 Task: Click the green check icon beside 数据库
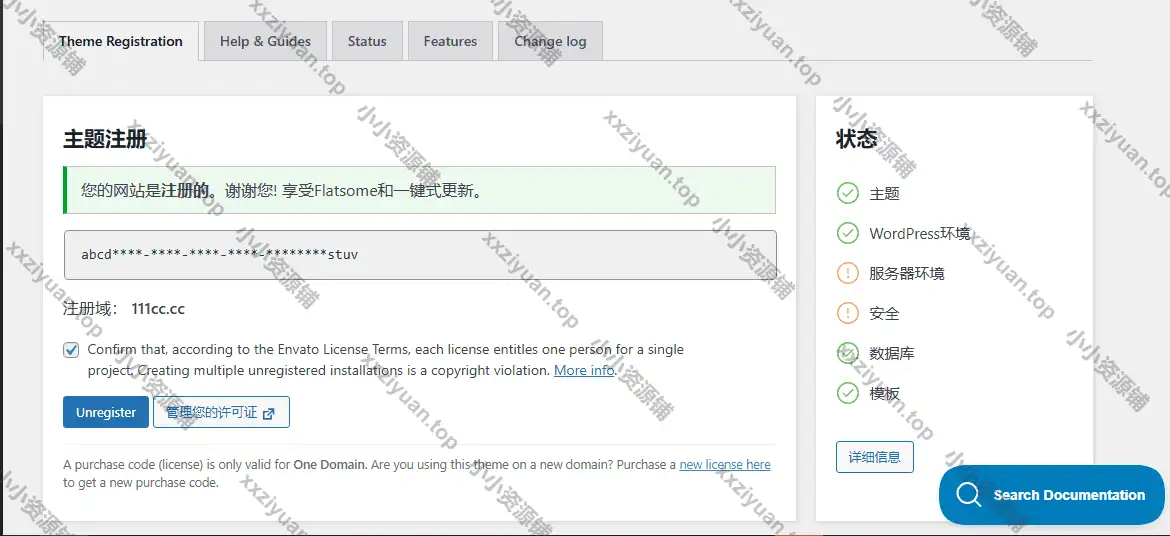[847, 353]
